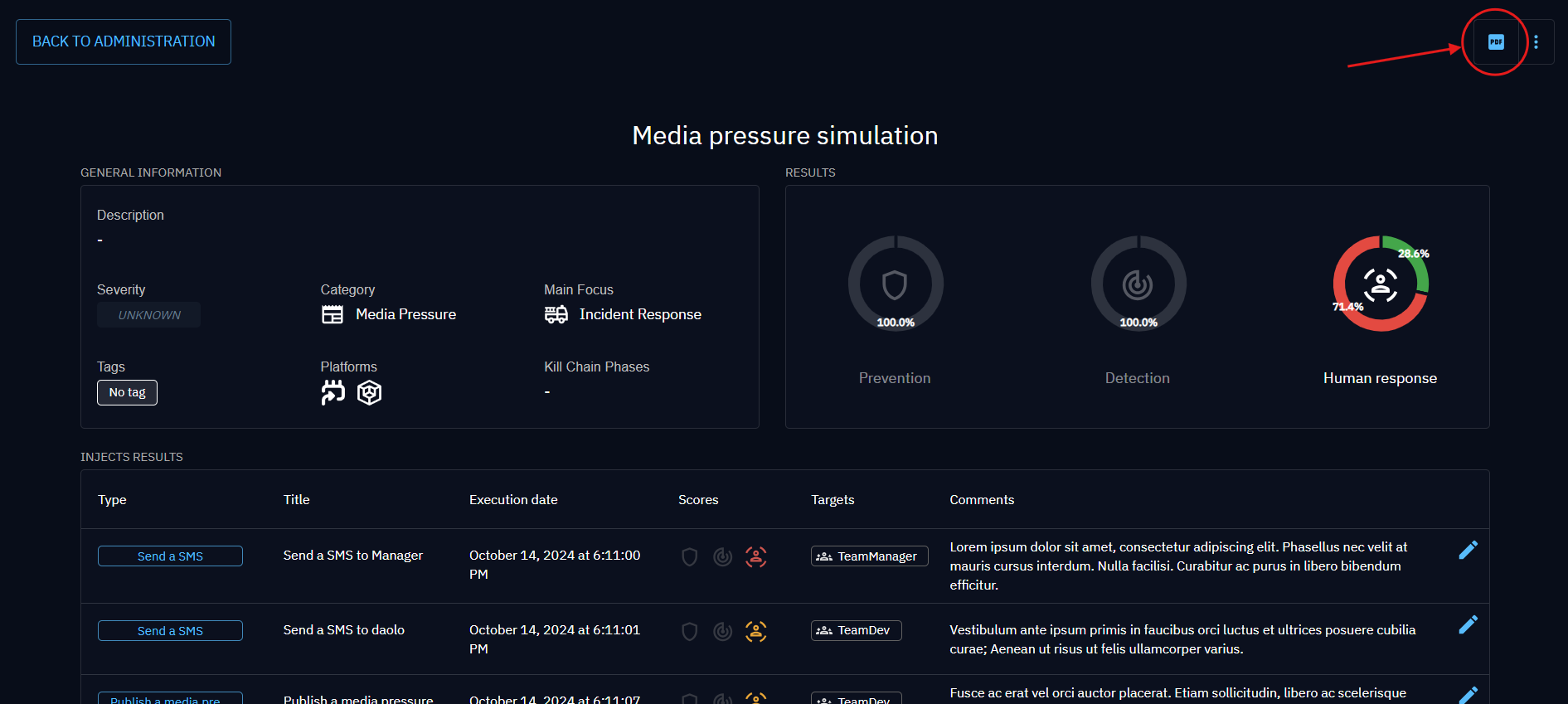Click the orange human response score in second row

click(755, 631)
